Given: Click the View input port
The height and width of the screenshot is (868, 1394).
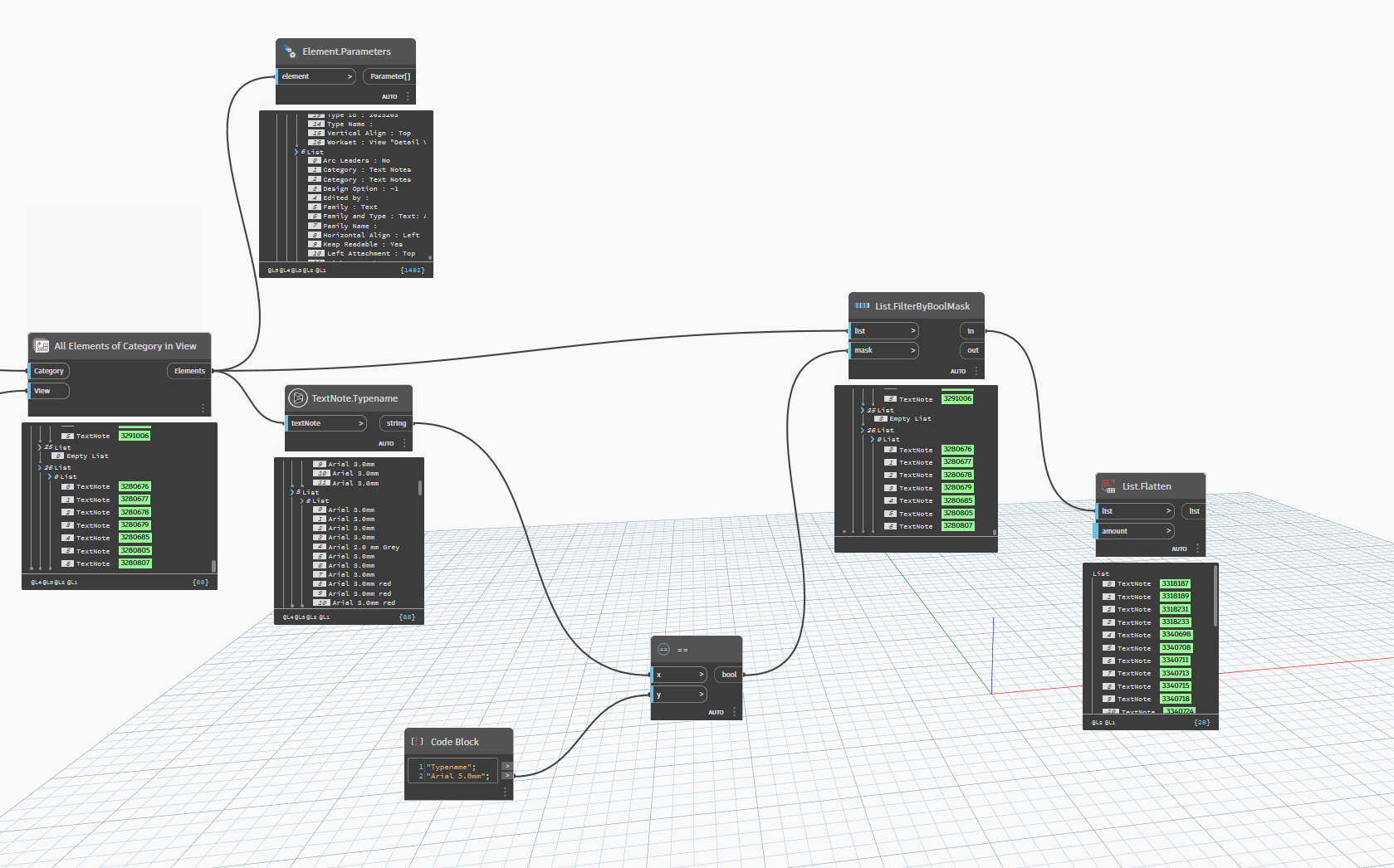Looking at the screenshot, I should (49, 391).
